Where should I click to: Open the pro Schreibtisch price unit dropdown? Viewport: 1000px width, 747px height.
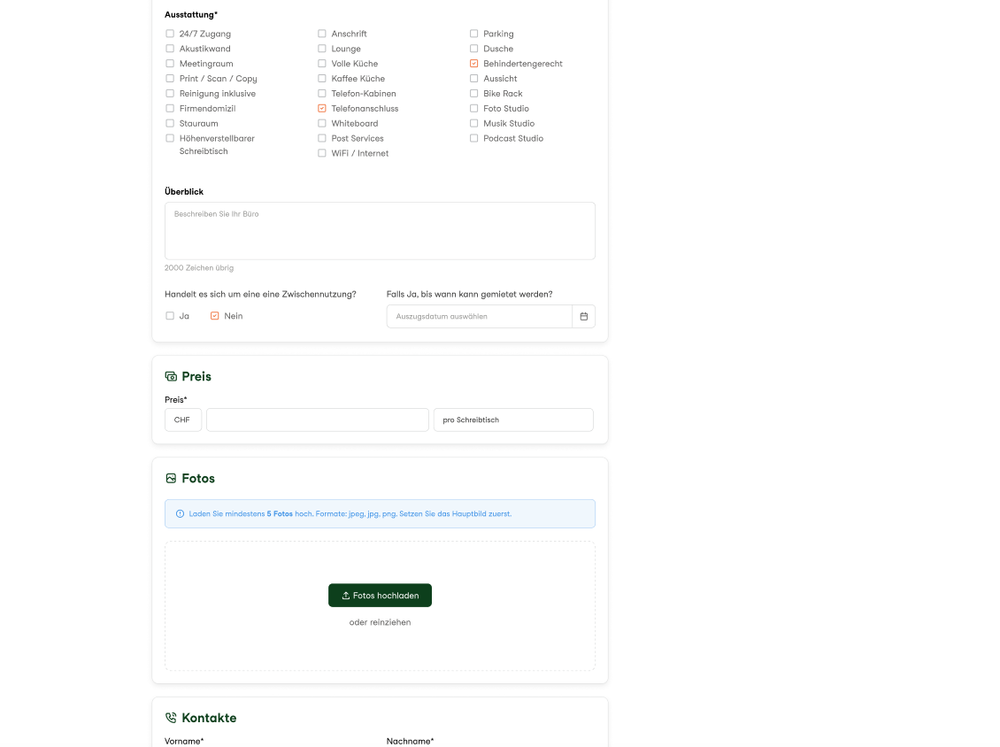click(x=513, y=420)
